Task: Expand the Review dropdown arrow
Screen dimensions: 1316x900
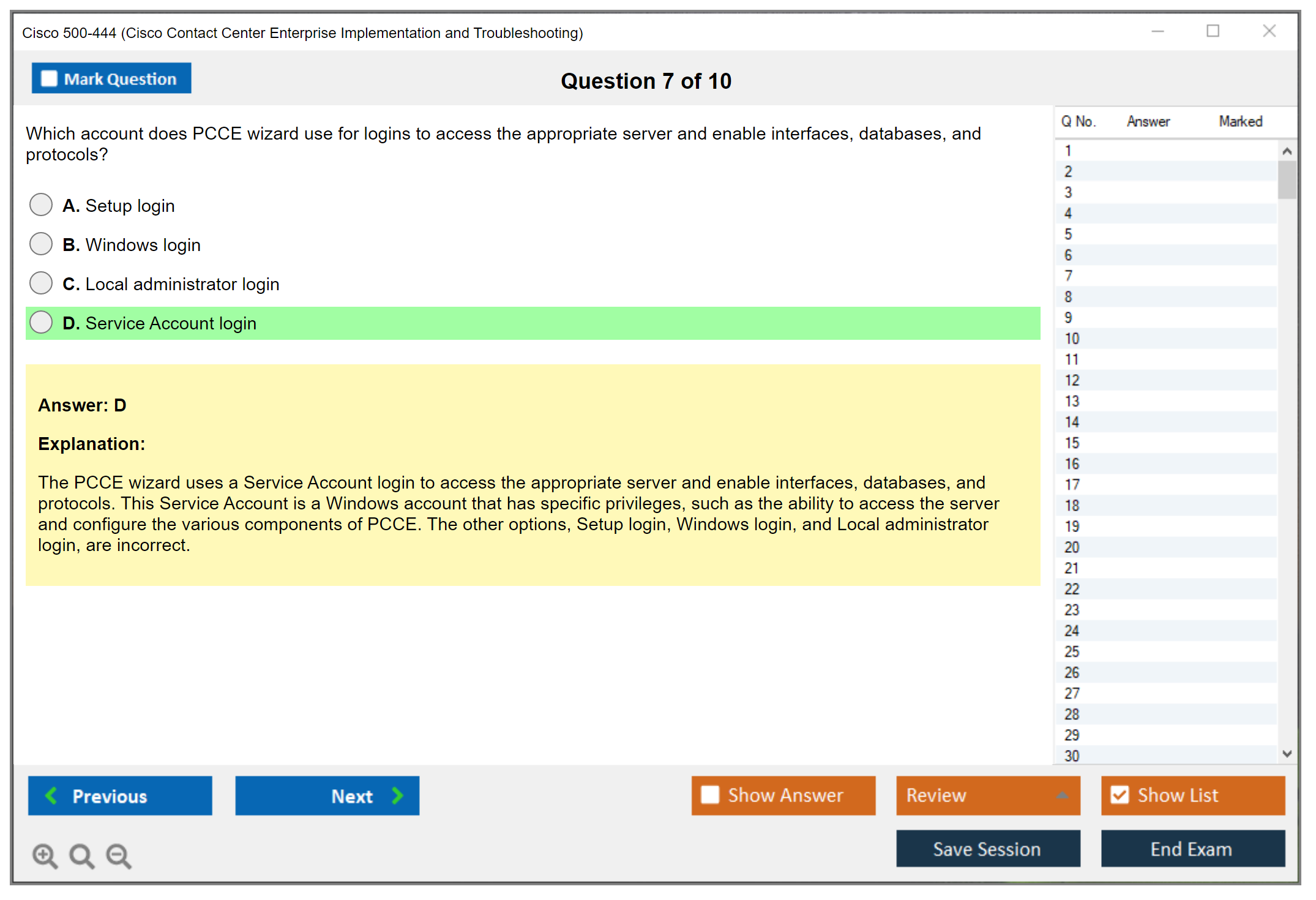Action: [1062, 795]
